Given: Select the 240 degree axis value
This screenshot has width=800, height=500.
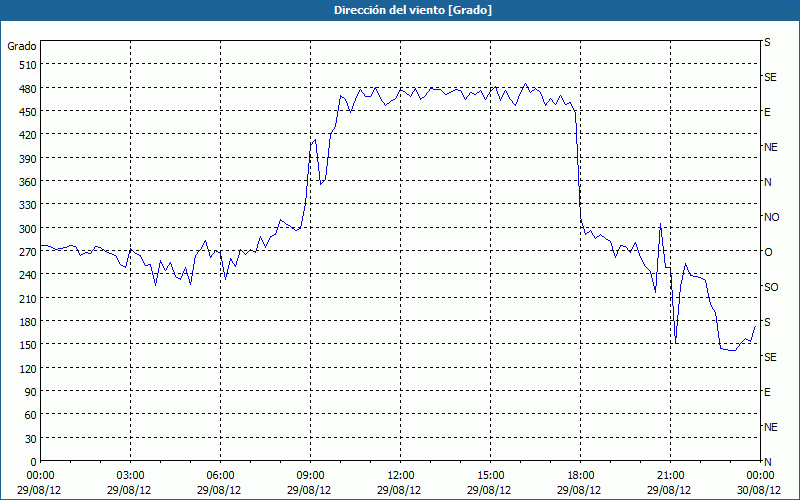Looking at the screenshot, I should [29, 275].
